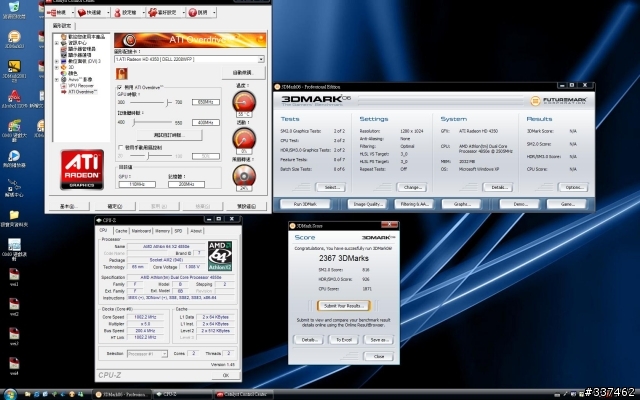
Task: Click Run 3DMark button
Action: [x=305, y=204]
